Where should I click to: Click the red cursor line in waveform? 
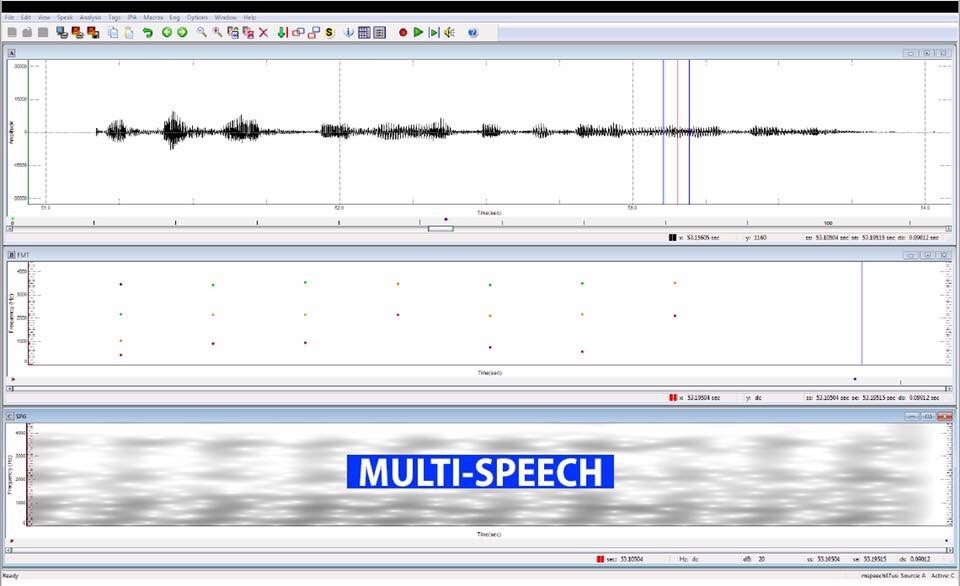pyautogui.click(x=677, y=132)
